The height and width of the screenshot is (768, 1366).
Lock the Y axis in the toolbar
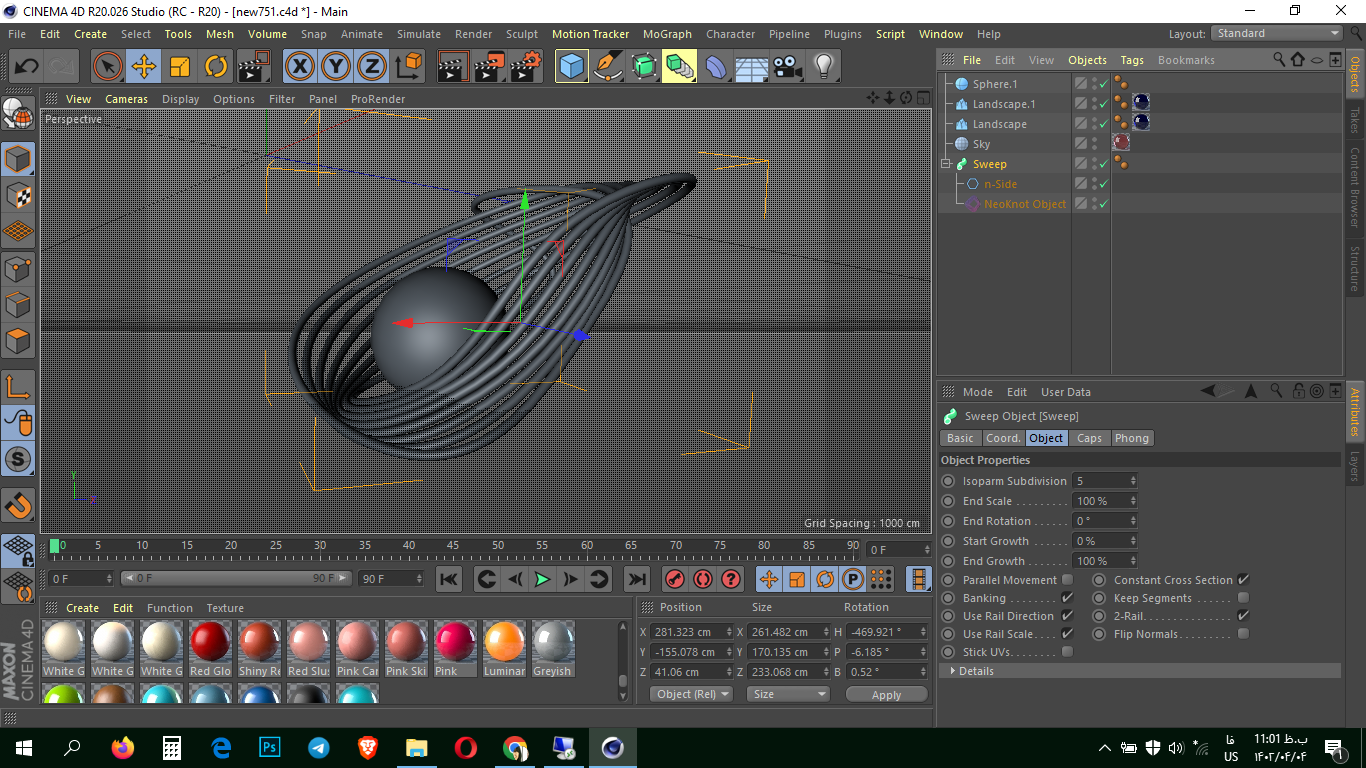(335, 66)
